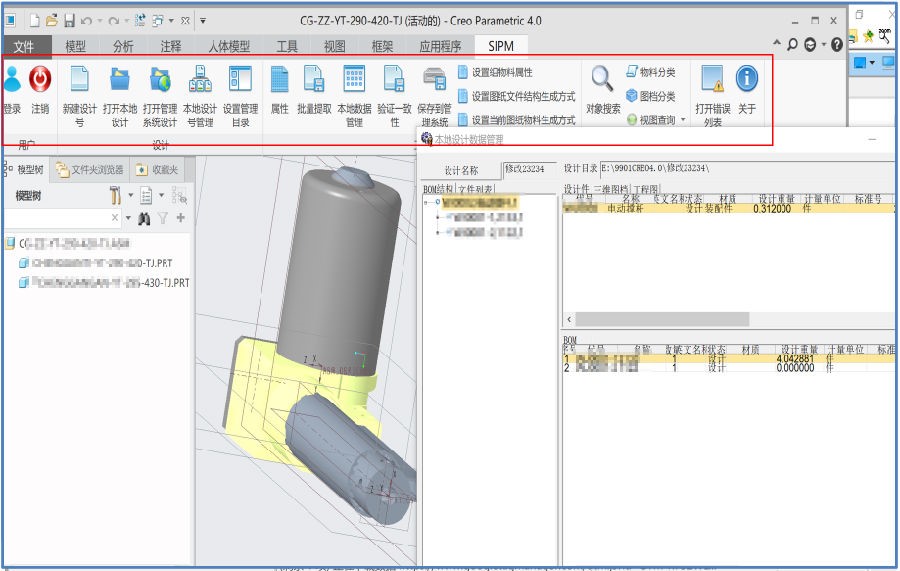Click the 登录 login user icon

[x=11, y=80]
